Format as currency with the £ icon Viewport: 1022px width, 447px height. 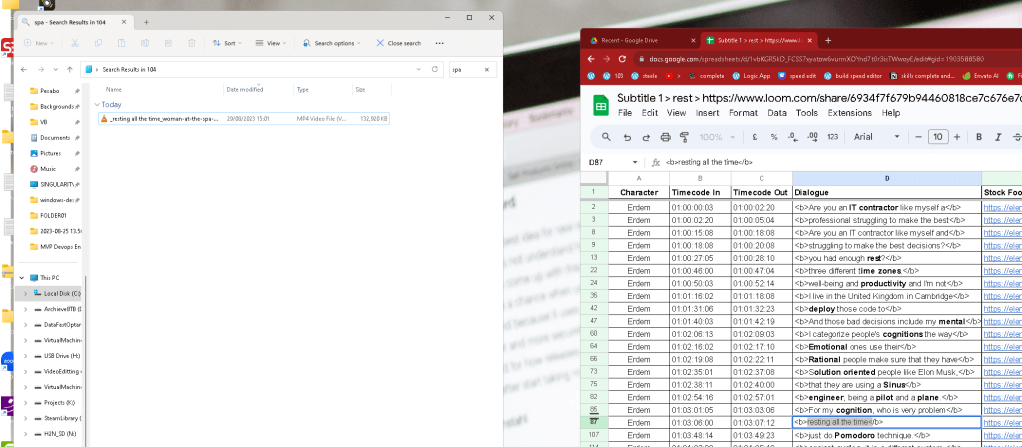click(754, 137)
